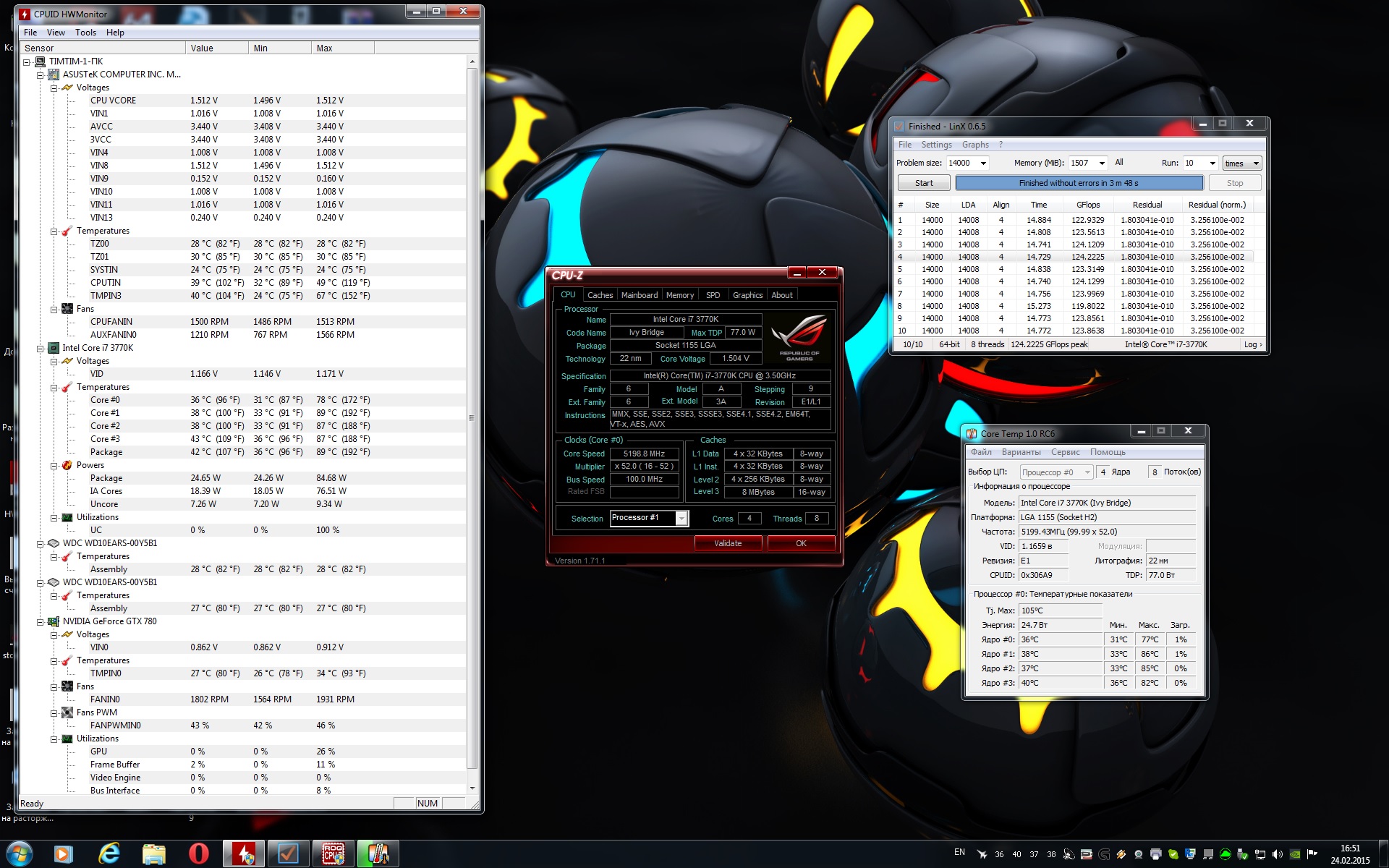The image size is (1389, 868).
Task: Collapse the Intel Core i7 3770K tree node
Action: (x=41, y=348)
